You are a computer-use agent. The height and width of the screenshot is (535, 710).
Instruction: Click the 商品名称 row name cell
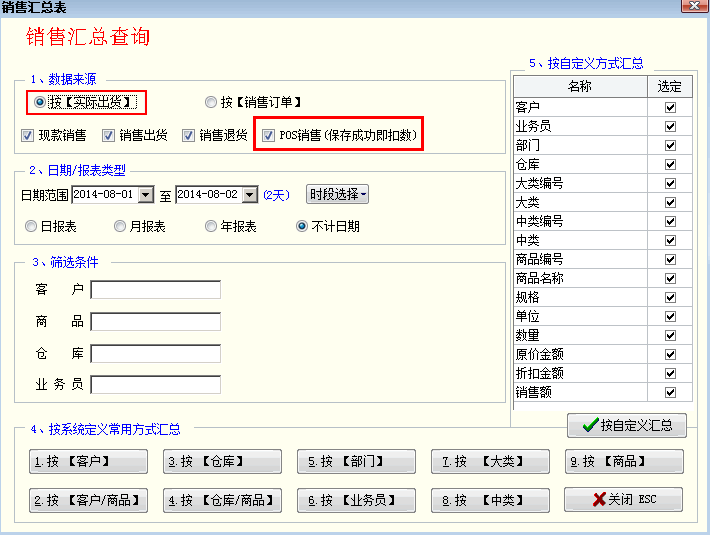pyautogui.click(x=580, y=278)
